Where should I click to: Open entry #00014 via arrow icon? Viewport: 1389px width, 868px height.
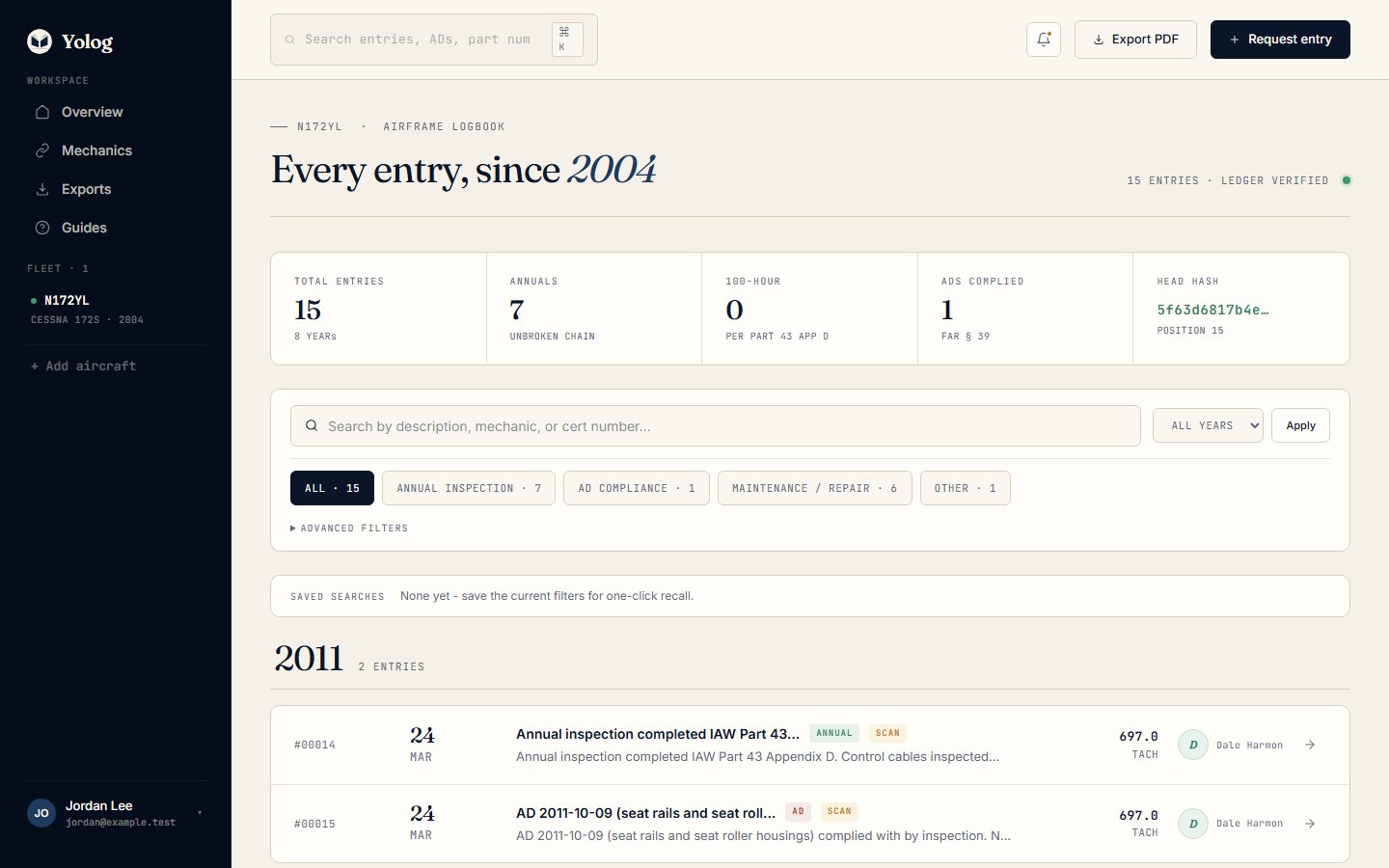[1310, 745]
